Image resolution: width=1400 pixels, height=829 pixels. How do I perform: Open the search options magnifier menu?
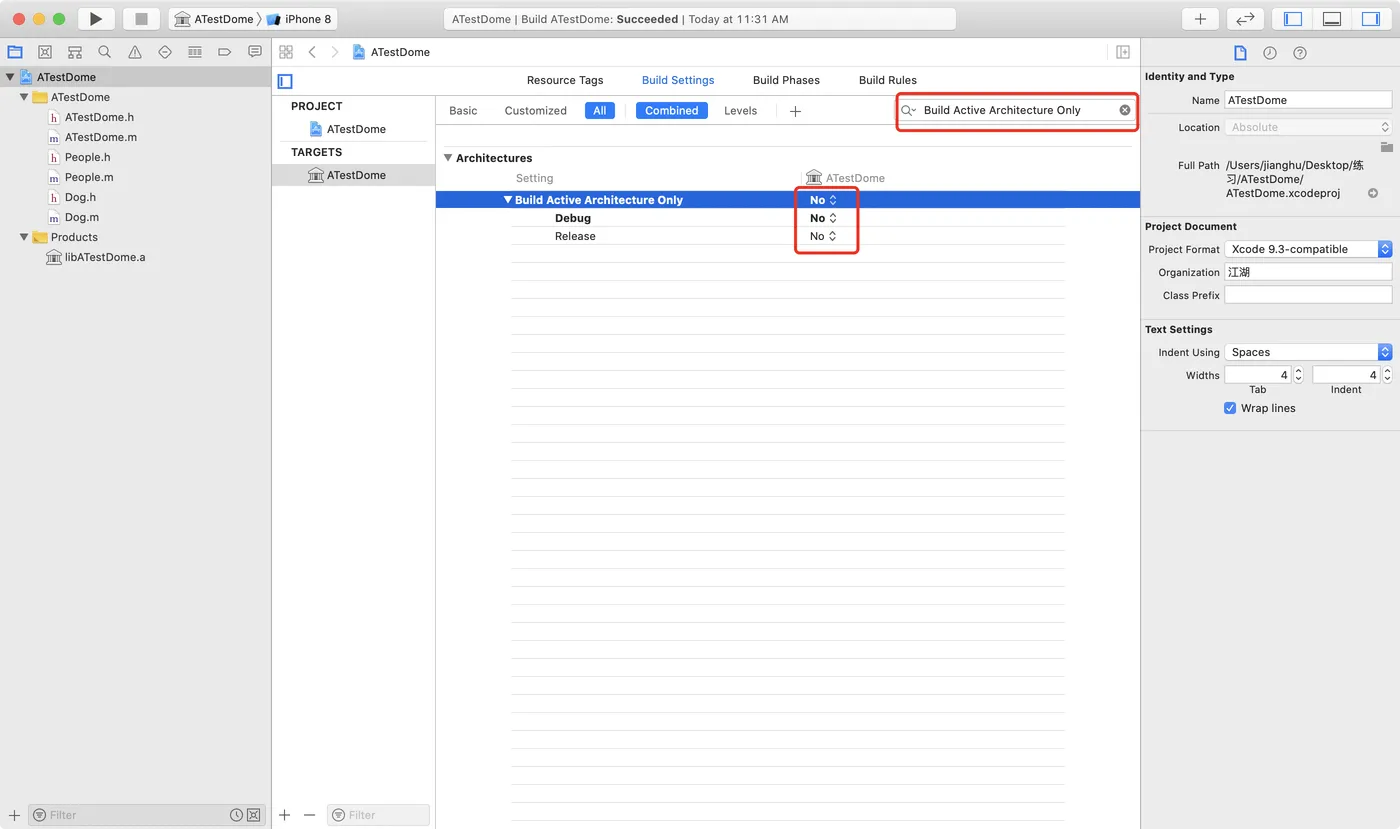point(909,110)
